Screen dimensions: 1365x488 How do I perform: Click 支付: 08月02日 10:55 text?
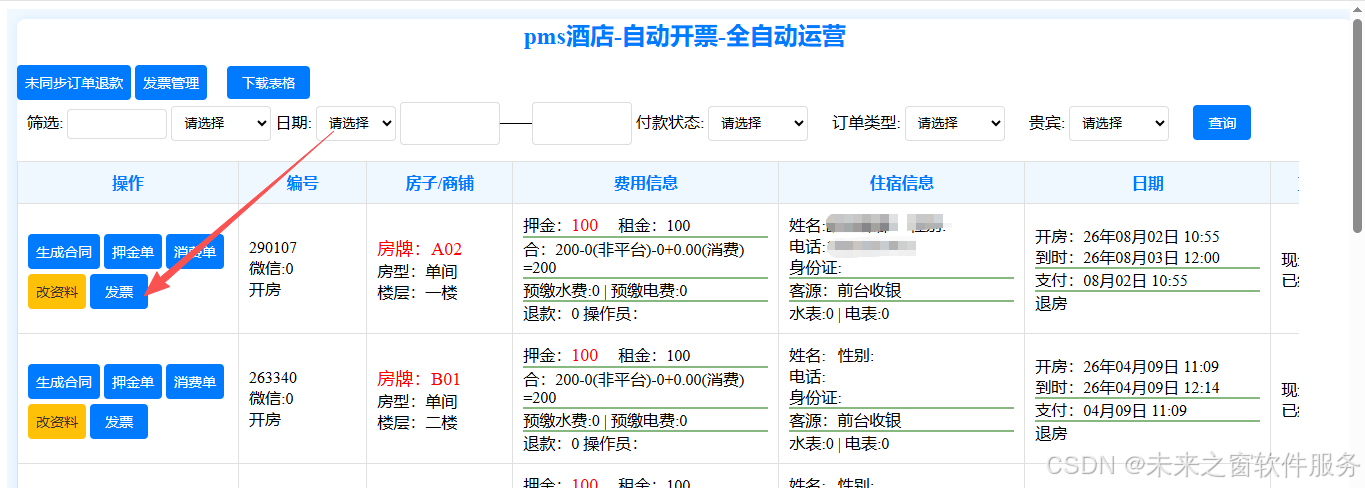tap(1111, 281)
